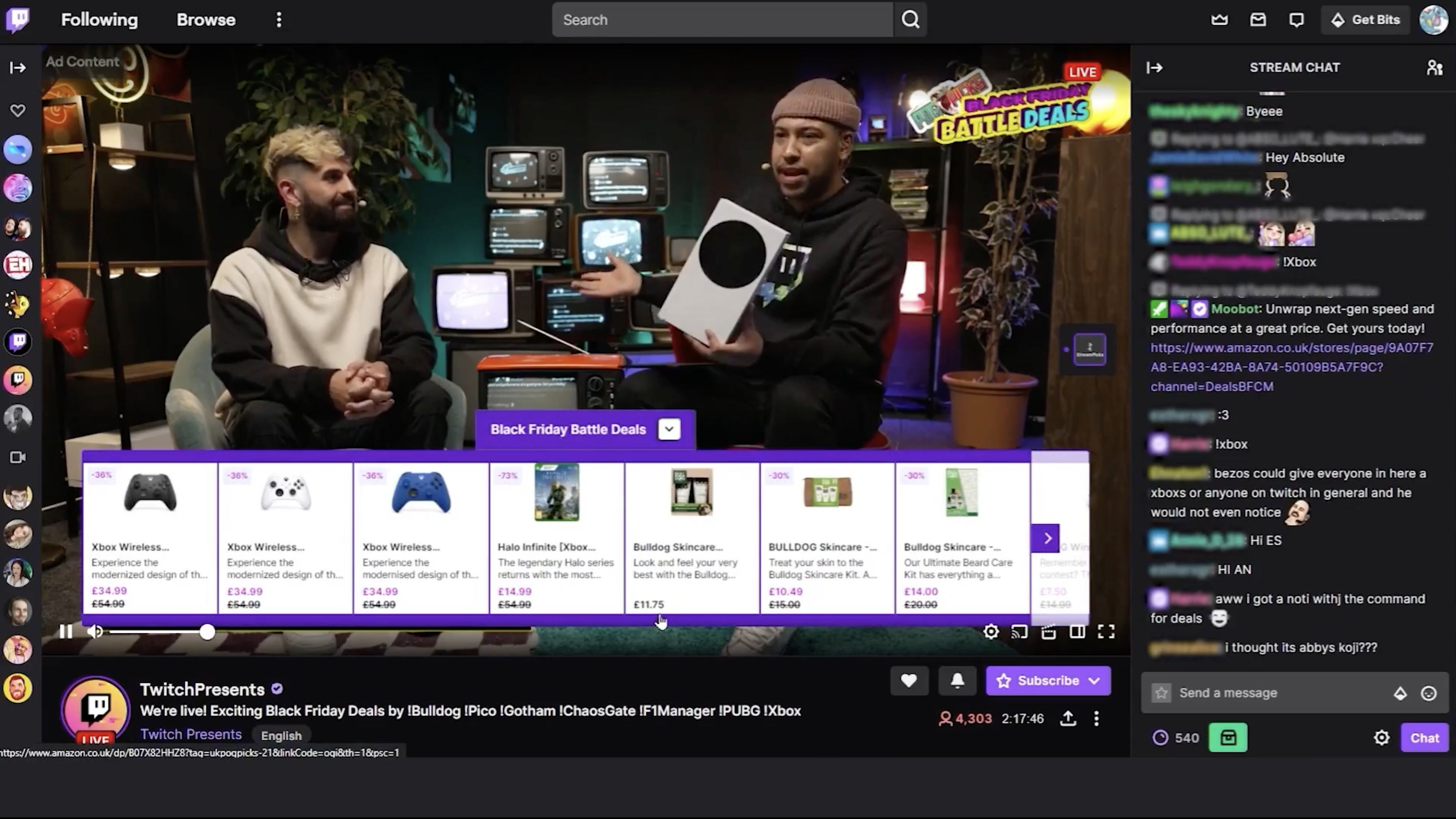Screen dimensions: 1456x819
Task: Open the Twitch home logo
Action: (17, 20)
